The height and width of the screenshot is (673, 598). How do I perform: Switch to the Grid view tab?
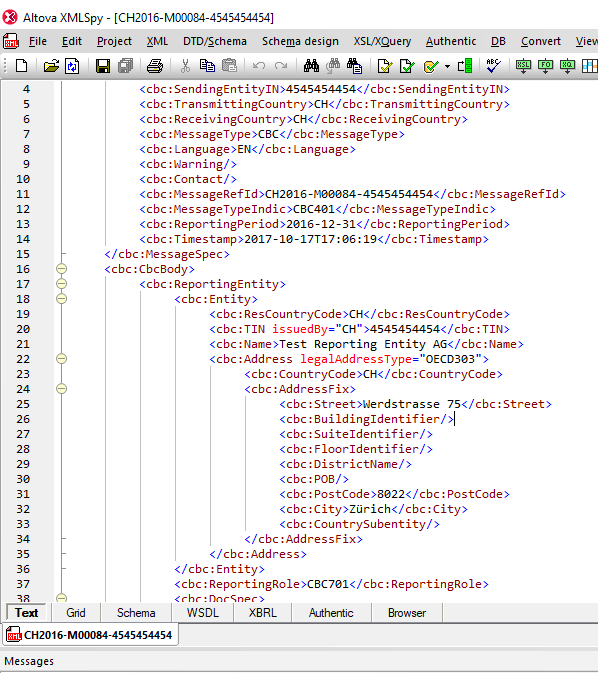point(76,613)
